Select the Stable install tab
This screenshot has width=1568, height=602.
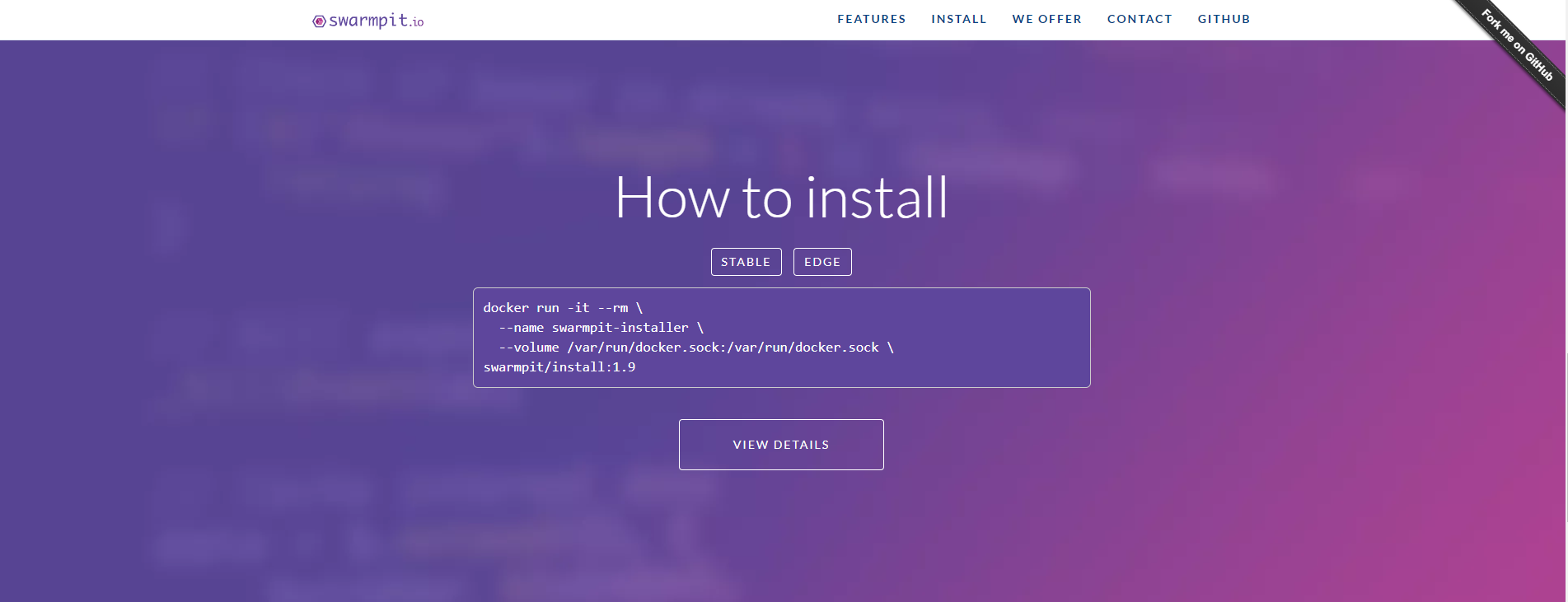coord(747,262)
